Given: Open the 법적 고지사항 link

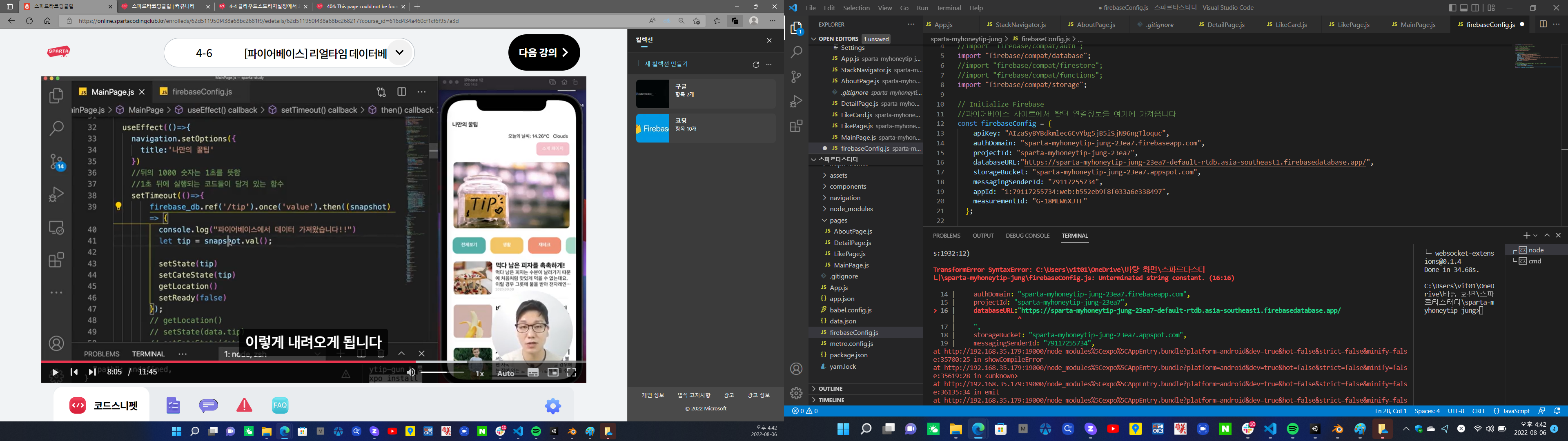Looking at the screenshot, I should [x=694, y=395].
